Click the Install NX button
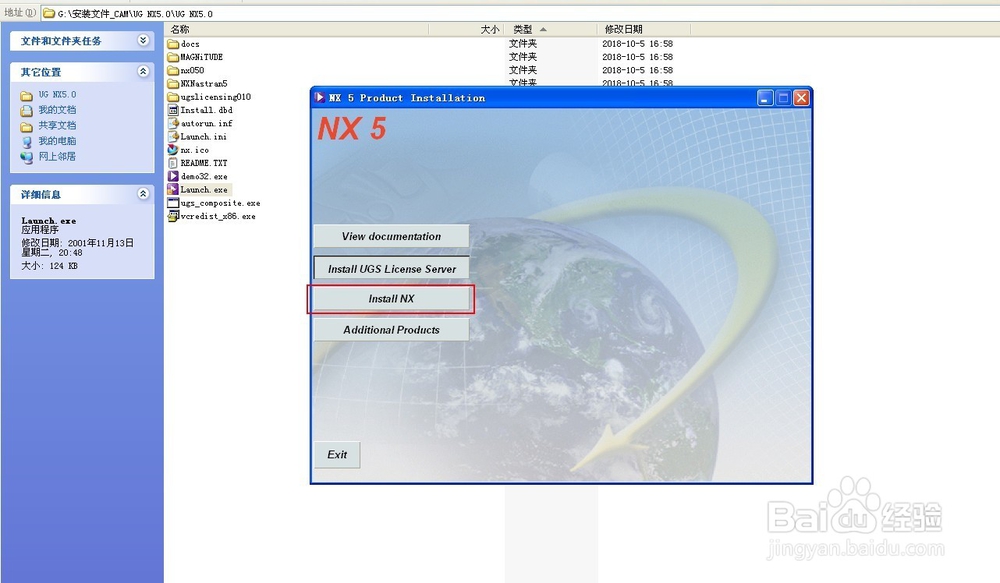The height and width of the screenshot is (583, 1000). (391, 299)
